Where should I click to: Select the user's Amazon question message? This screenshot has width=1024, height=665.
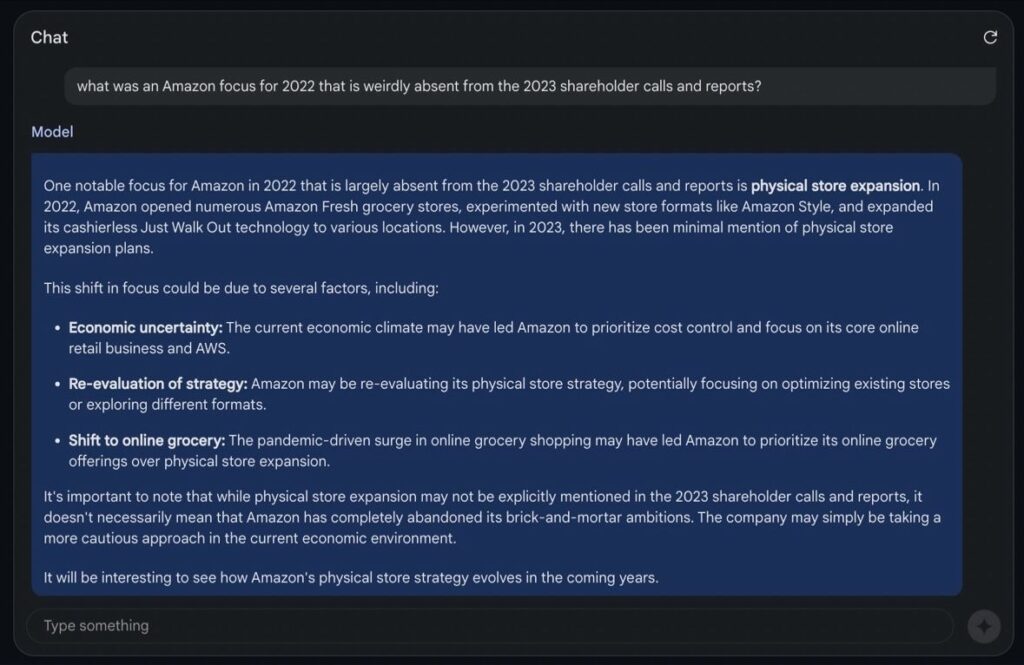(419, 86)
